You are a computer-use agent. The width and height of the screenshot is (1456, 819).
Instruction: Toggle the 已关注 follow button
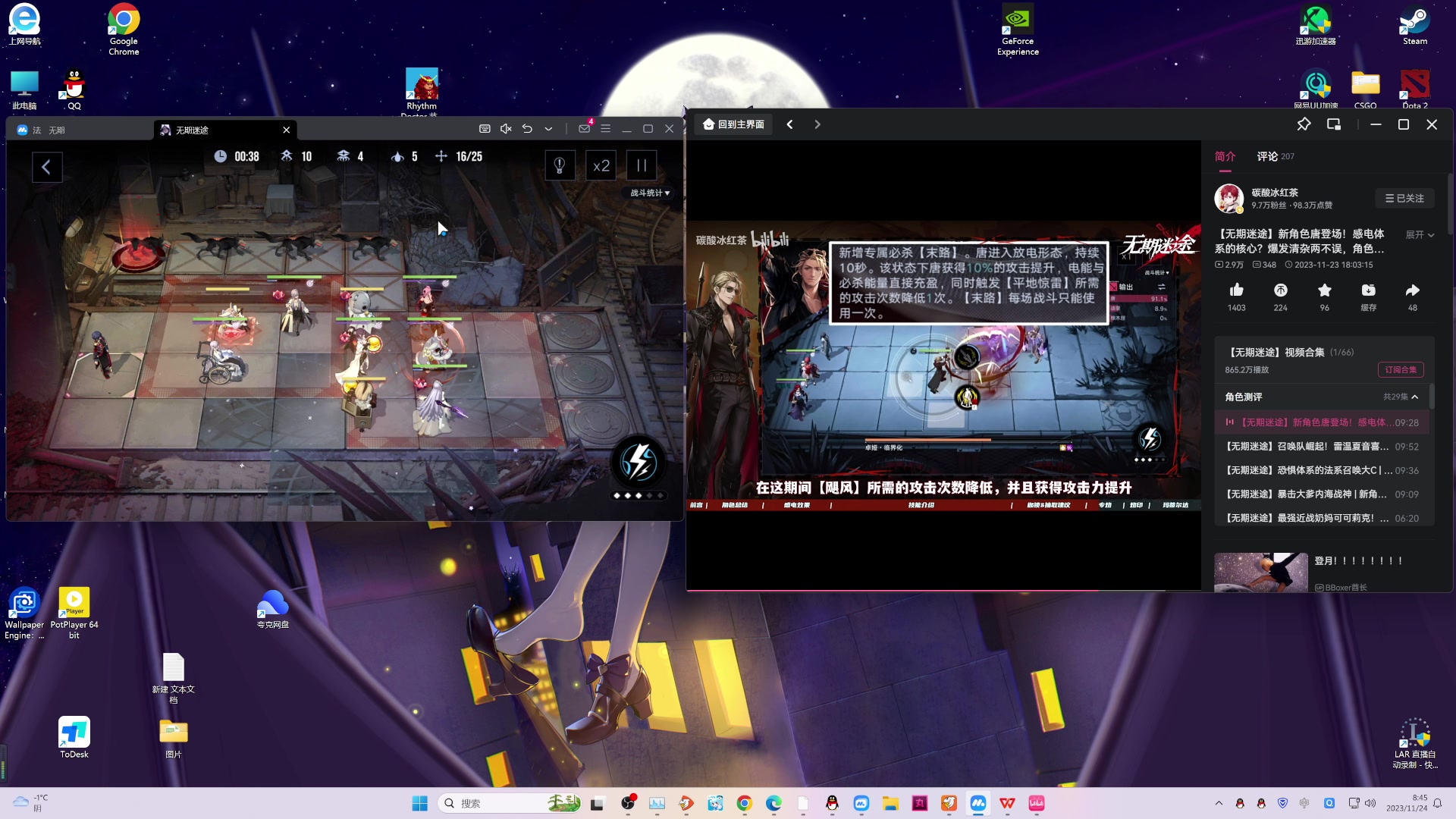click(1404, 198)
